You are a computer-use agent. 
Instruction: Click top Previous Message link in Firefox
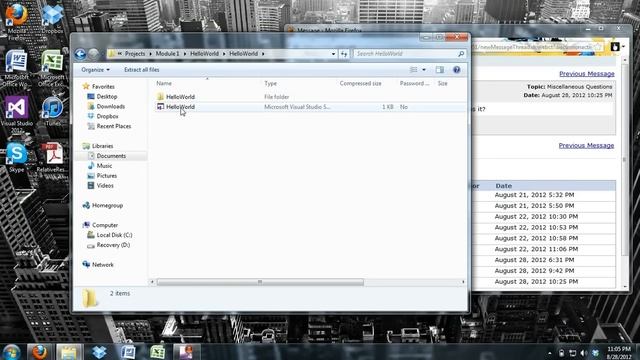click(587, 74)
